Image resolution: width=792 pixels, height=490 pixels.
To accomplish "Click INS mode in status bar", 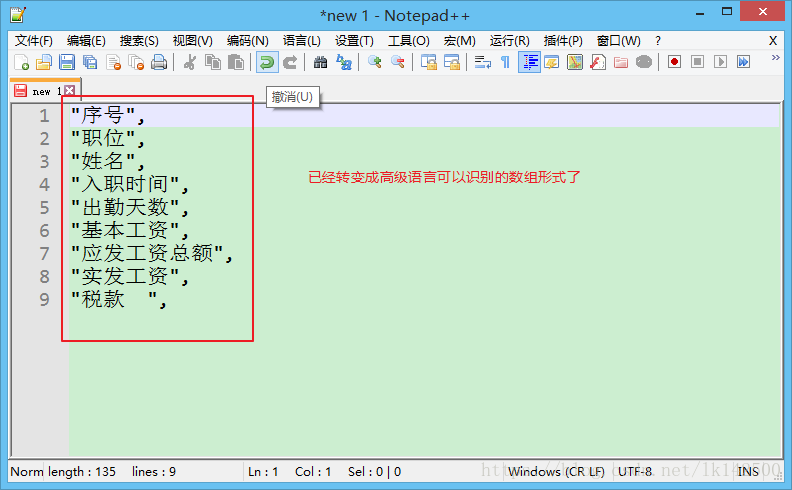I will (x=748, y=471).
